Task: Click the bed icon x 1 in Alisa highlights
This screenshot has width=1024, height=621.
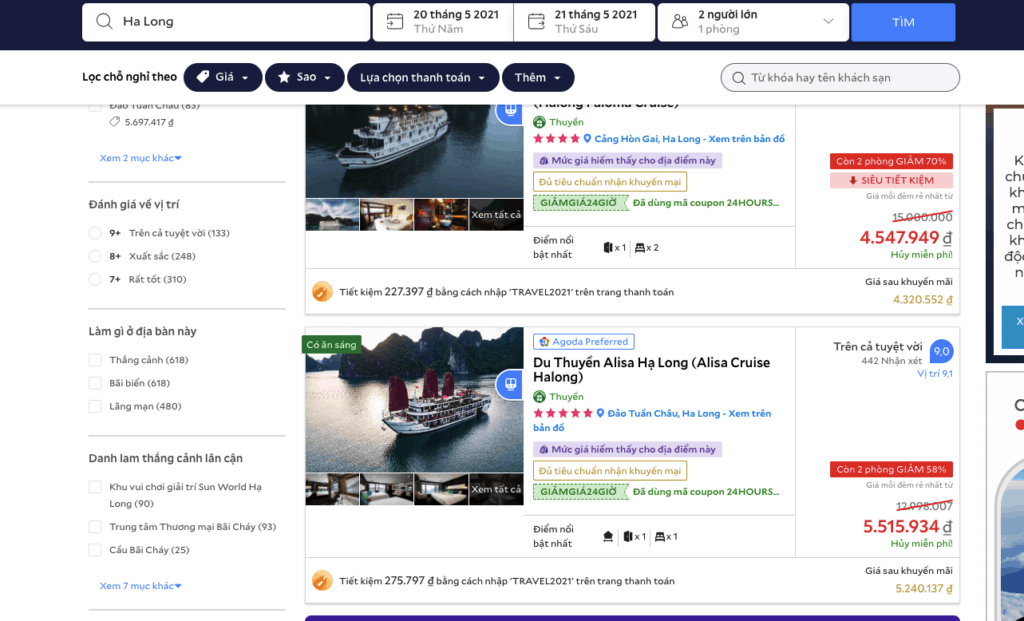Action: (660, 537)
